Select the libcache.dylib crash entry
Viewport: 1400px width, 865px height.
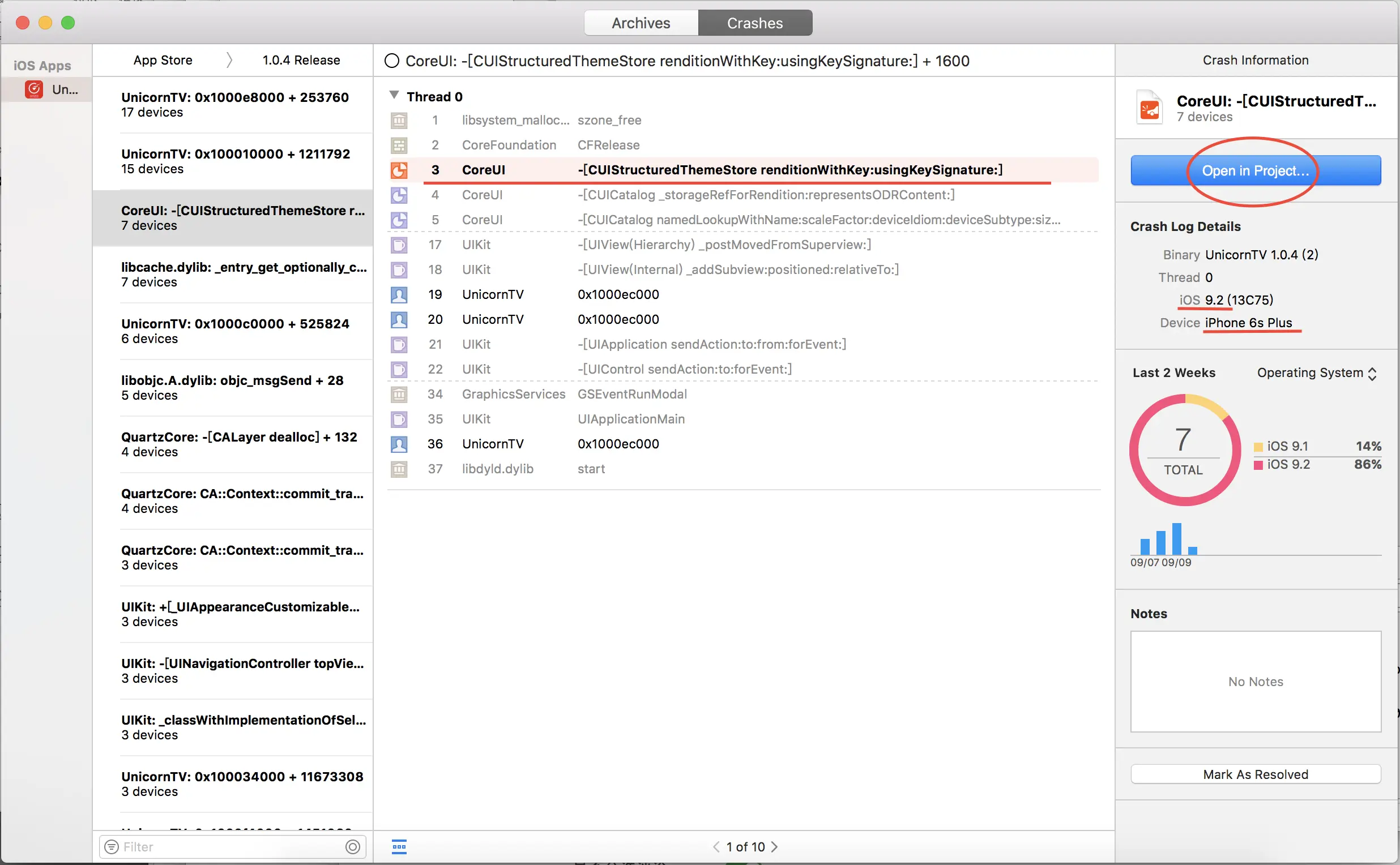pyautogui.click(x=244, y=275)
